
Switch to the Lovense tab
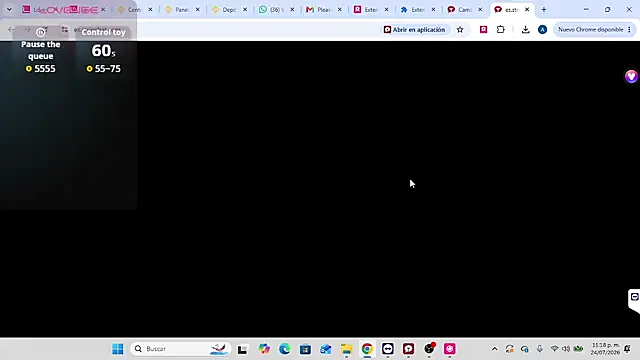coord(60,9)
